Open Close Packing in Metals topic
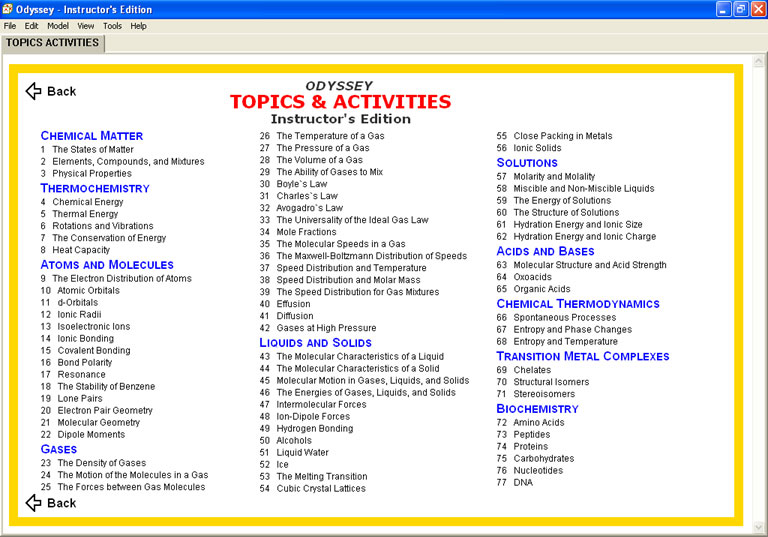The image size is (768, 537). (x=554, y=136)
